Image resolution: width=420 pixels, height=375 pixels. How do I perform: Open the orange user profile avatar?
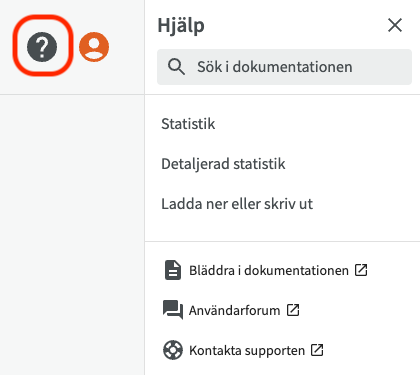click(94, 47)
